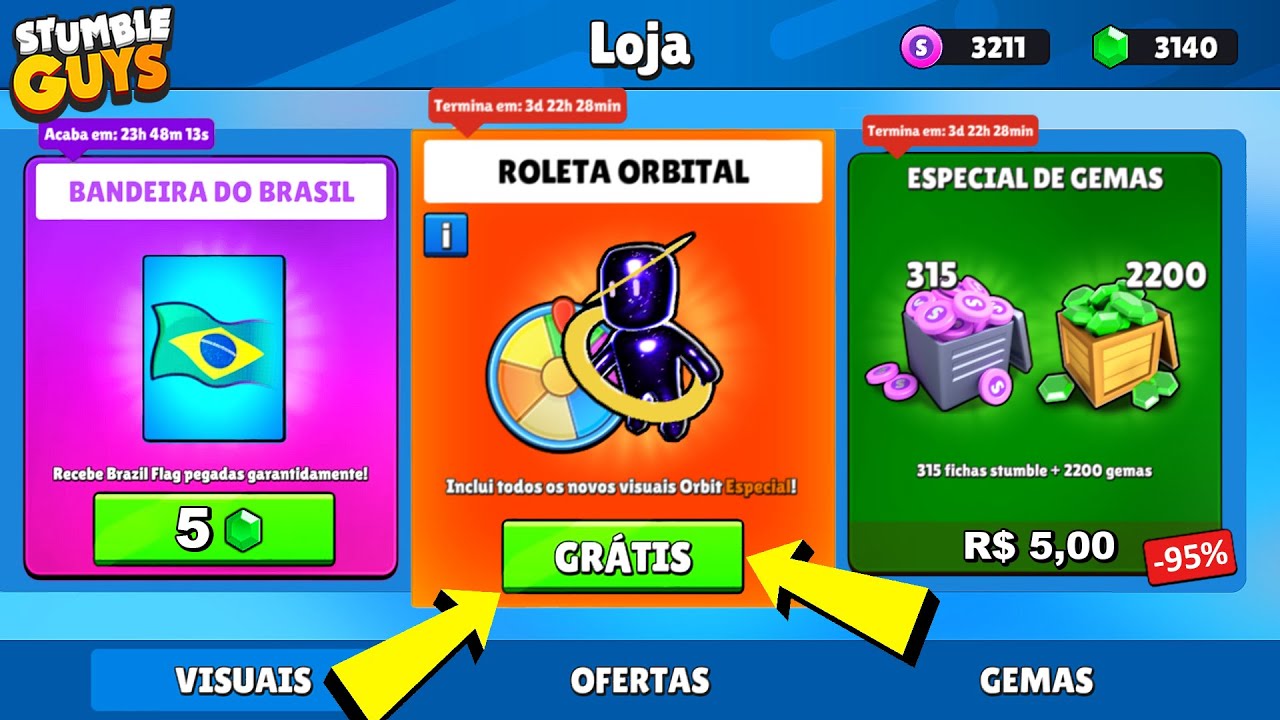
Task: Open the Bandeira do Brasil title
Action: tap(211, 192)
